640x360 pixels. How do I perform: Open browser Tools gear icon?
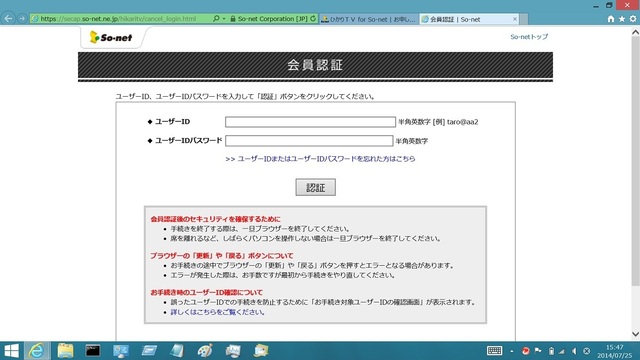(633, 19)
